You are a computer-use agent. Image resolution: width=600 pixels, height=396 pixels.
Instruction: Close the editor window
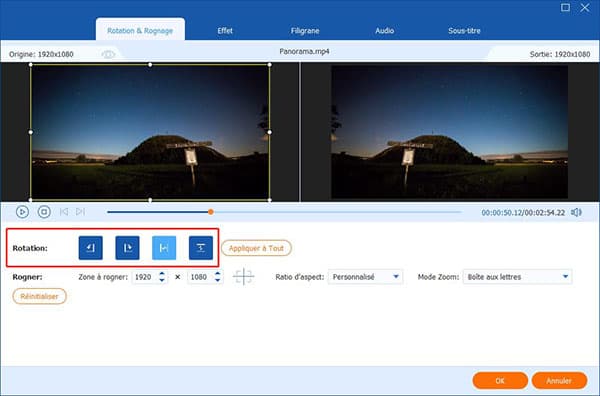tap(585, 7)
